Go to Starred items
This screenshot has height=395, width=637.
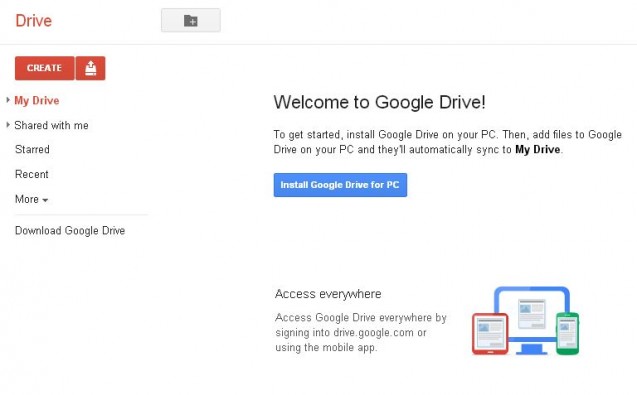tap(32, 150)
